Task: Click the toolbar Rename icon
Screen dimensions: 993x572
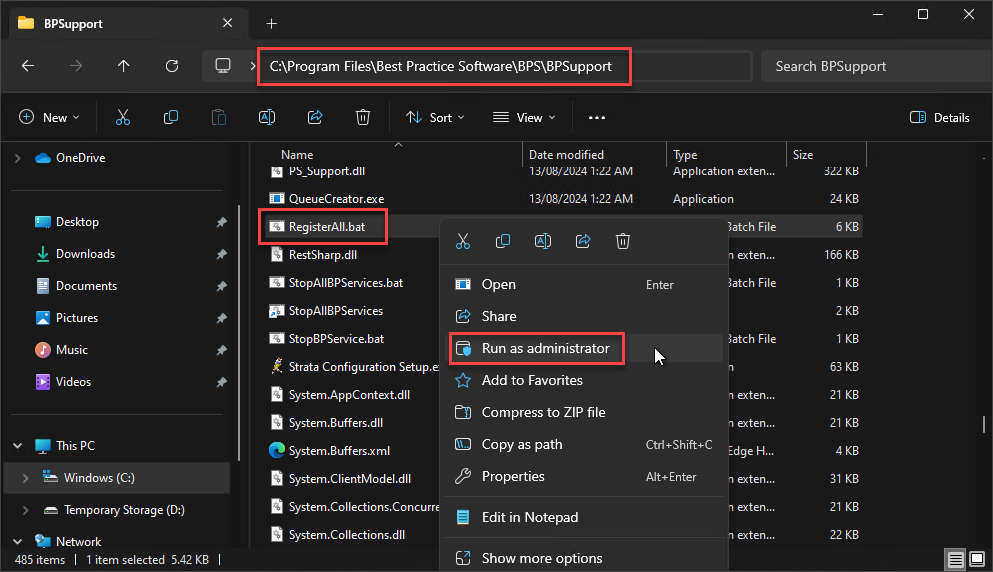Action: coord(267,117)
